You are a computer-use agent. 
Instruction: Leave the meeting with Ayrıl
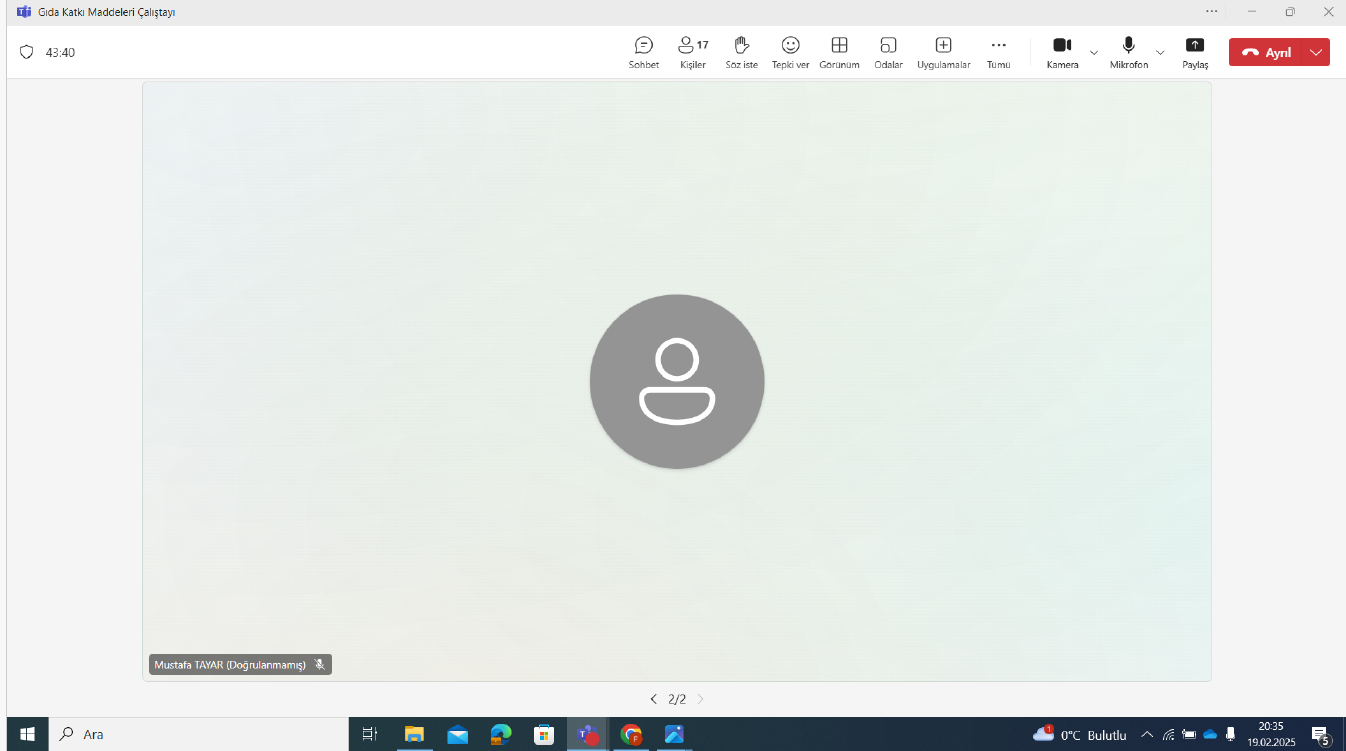(x=1267, y=53)
